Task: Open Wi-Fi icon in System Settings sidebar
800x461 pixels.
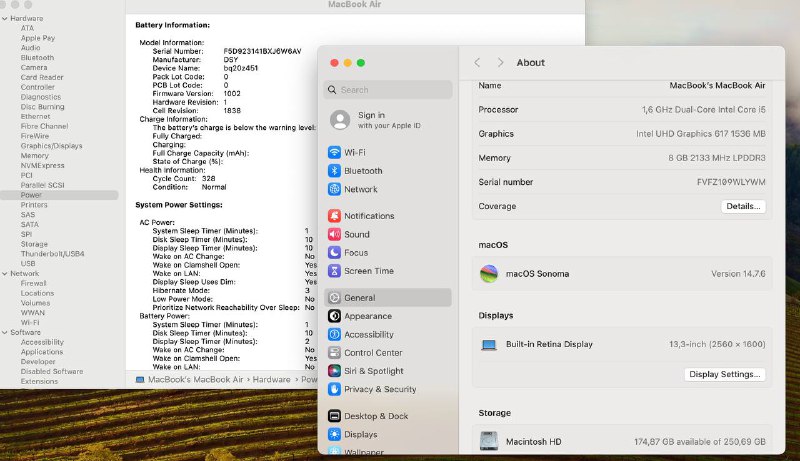Action: click(x=334, y=152)
